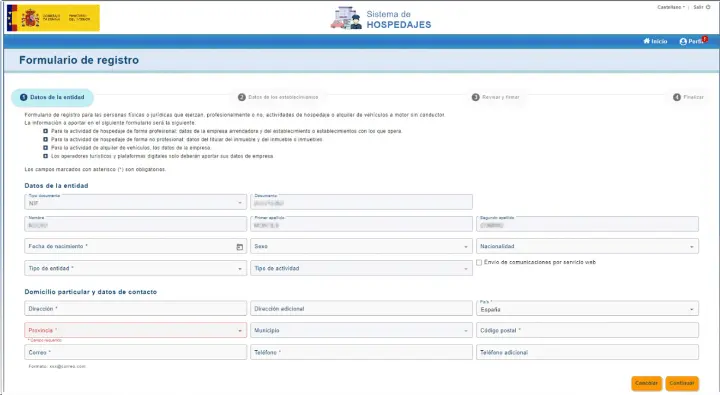Click the red notification badge on Perfil
The height and width of the screenshot is (395, 720).
pyautogui.click(x=705, y=39)
